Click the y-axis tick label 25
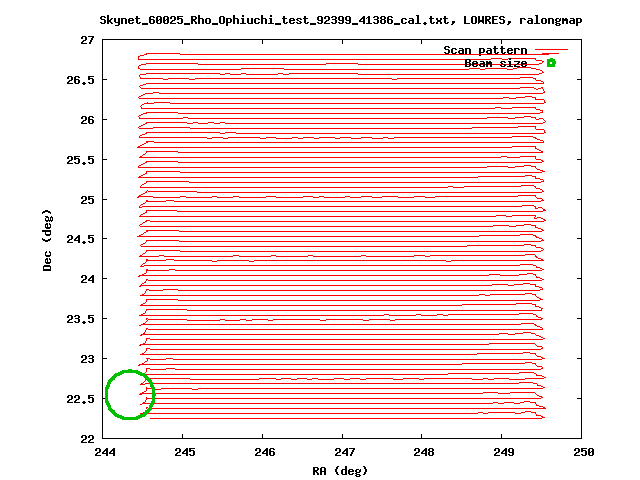 pyautogui.click(x=87, y=200)
